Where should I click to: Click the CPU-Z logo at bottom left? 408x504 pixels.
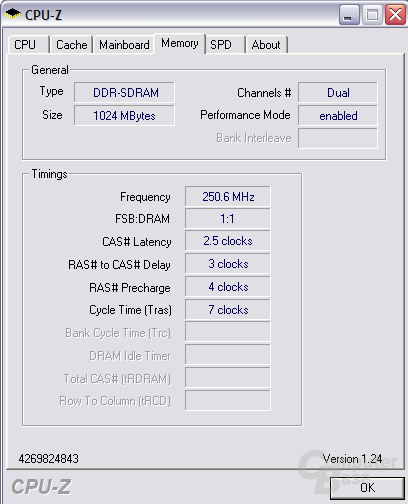pos(41,487)
